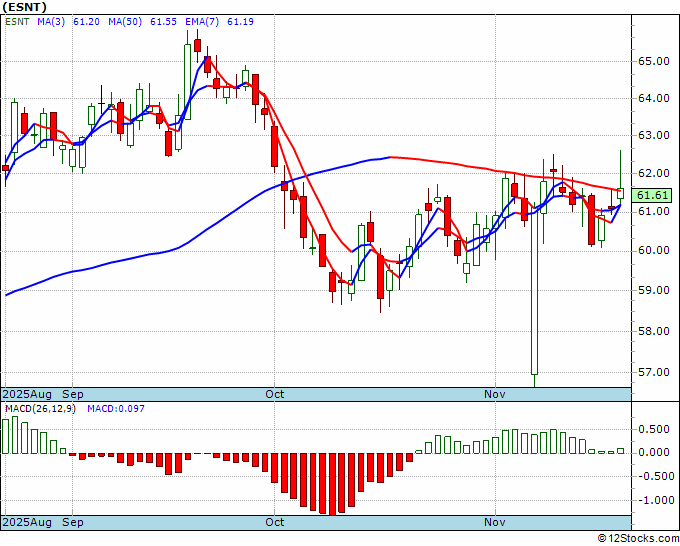Click the last green MACD histogram bar

621,451
